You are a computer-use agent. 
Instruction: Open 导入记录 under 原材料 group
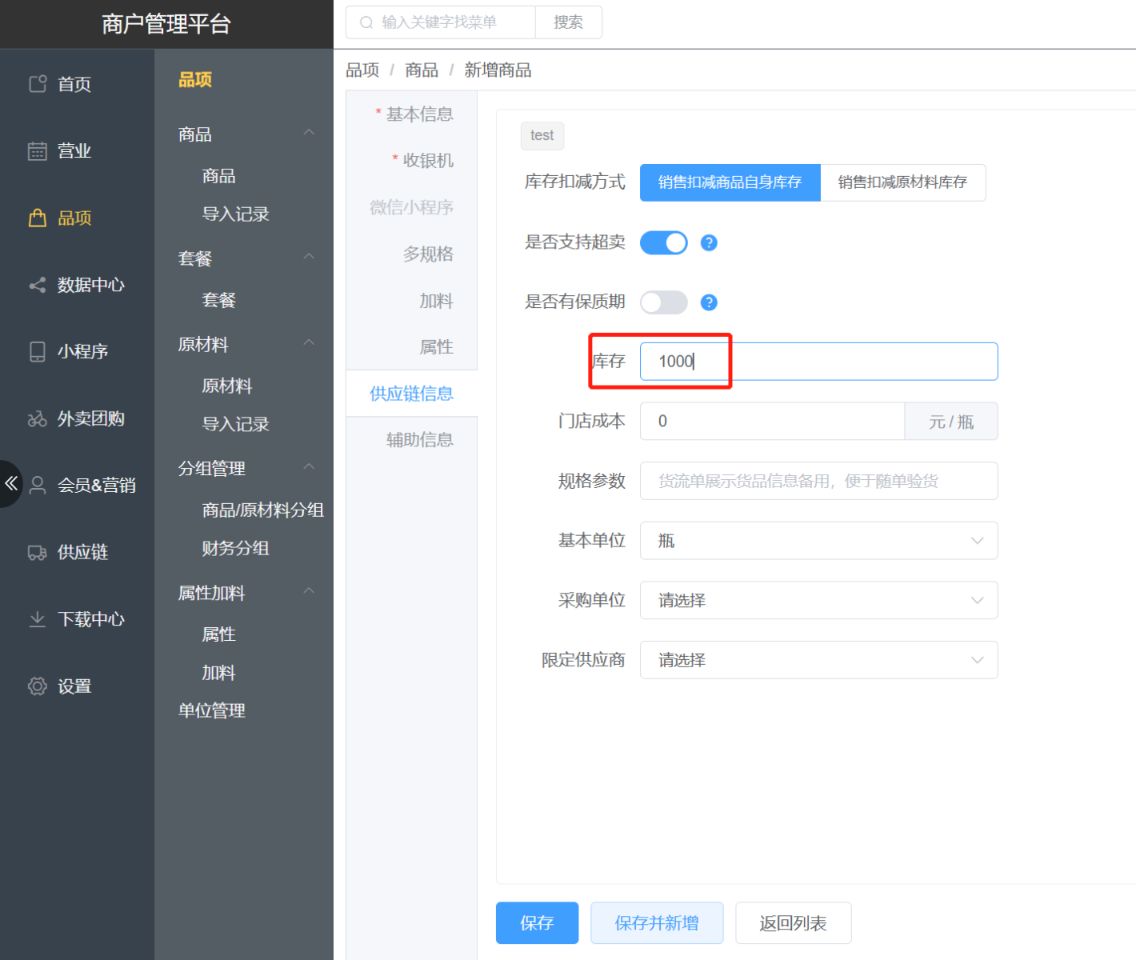235,425
